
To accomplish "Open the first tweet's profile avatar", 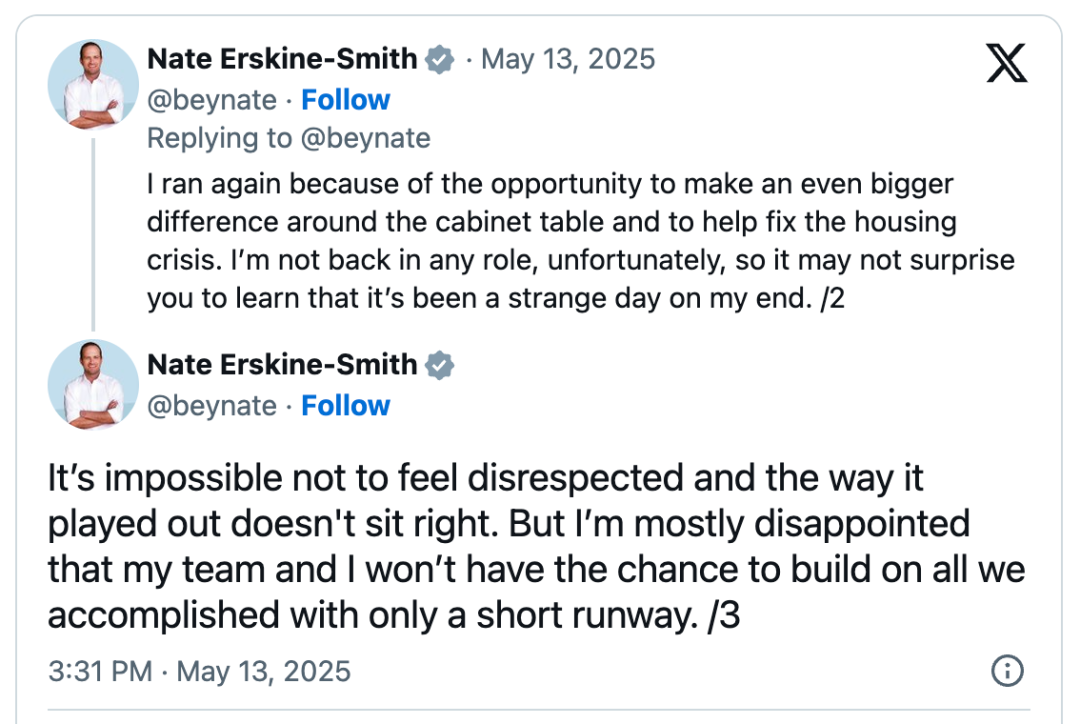I will click(93, 85).
